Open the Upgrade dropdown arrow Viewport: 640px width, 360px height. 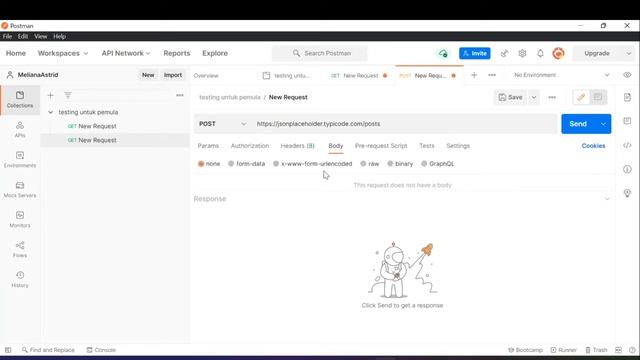[x=629, y=53]
